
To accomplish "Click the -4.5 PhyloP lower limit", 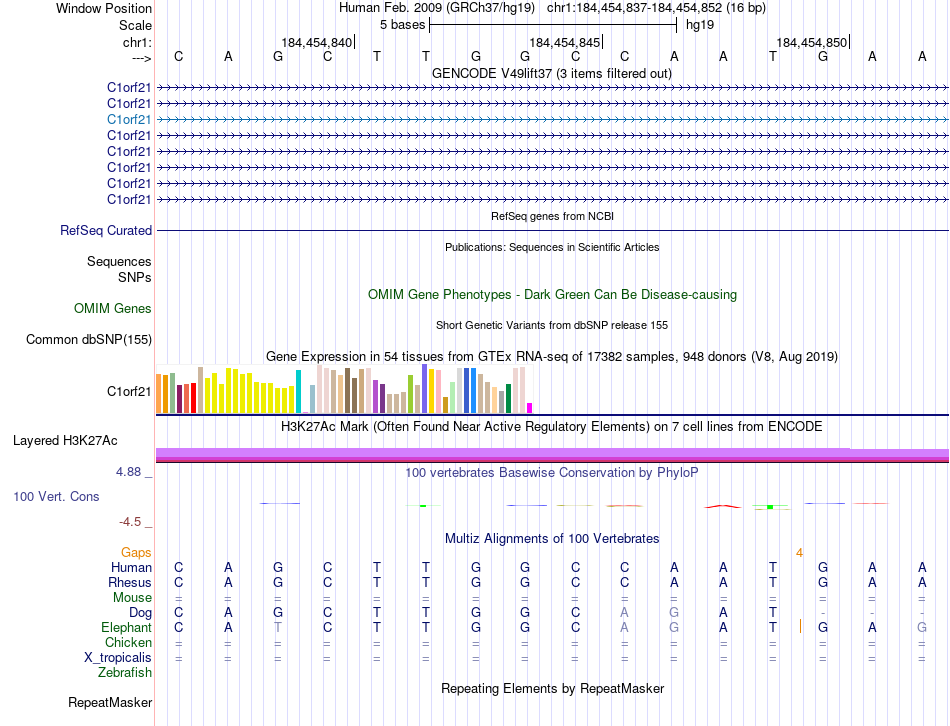I will 130,522.
